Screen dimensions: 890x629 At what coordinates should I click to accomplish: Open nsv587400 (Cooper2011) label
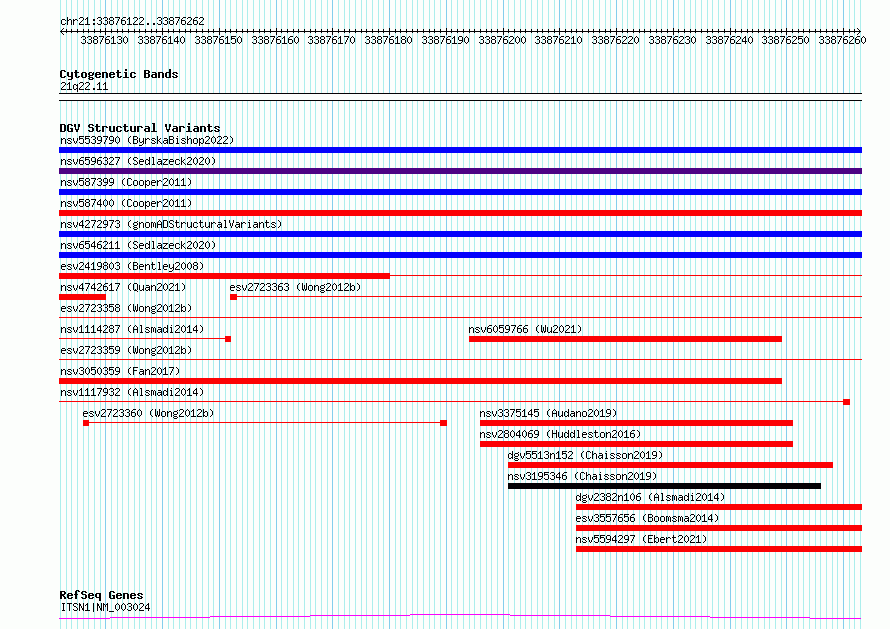126,203
